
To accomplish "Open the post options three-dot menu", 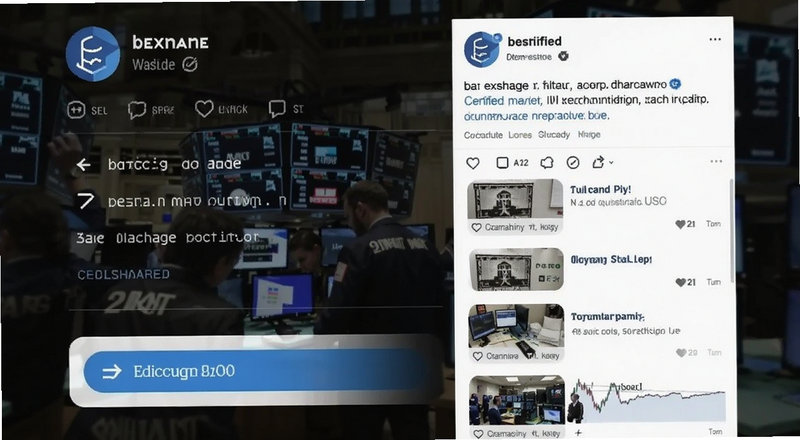I will tap(715, 39).
